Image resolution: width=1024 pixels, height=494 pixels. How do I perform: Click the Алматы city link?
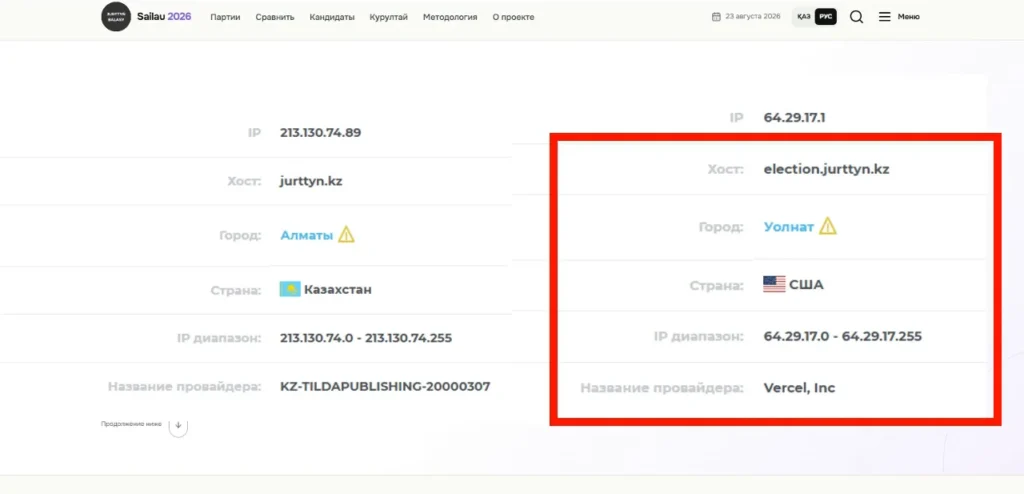coord(307,235)
